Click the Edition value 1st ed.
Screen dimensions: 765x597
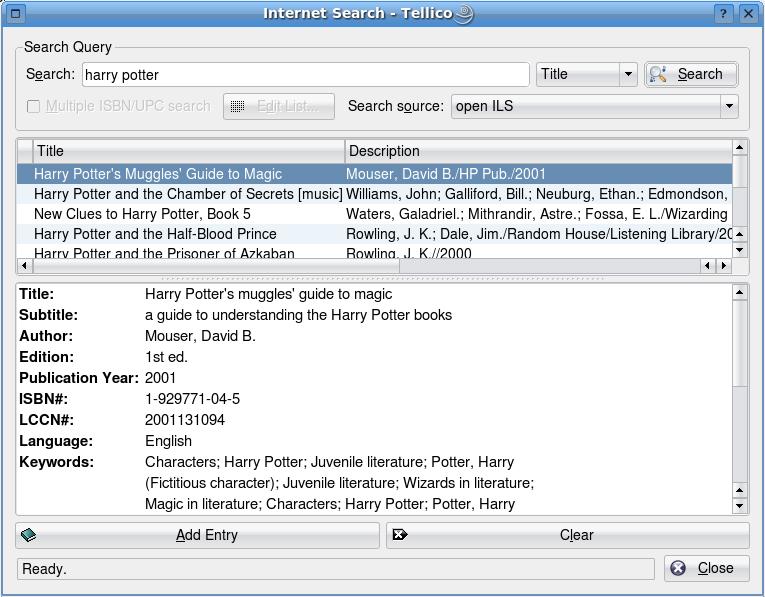pos(166,357)
